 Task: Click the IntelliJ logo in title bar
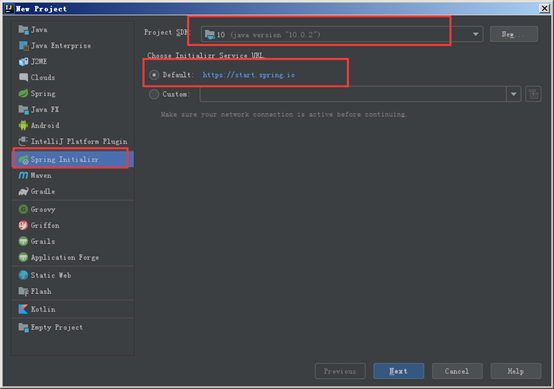click(x=9, y=8)
